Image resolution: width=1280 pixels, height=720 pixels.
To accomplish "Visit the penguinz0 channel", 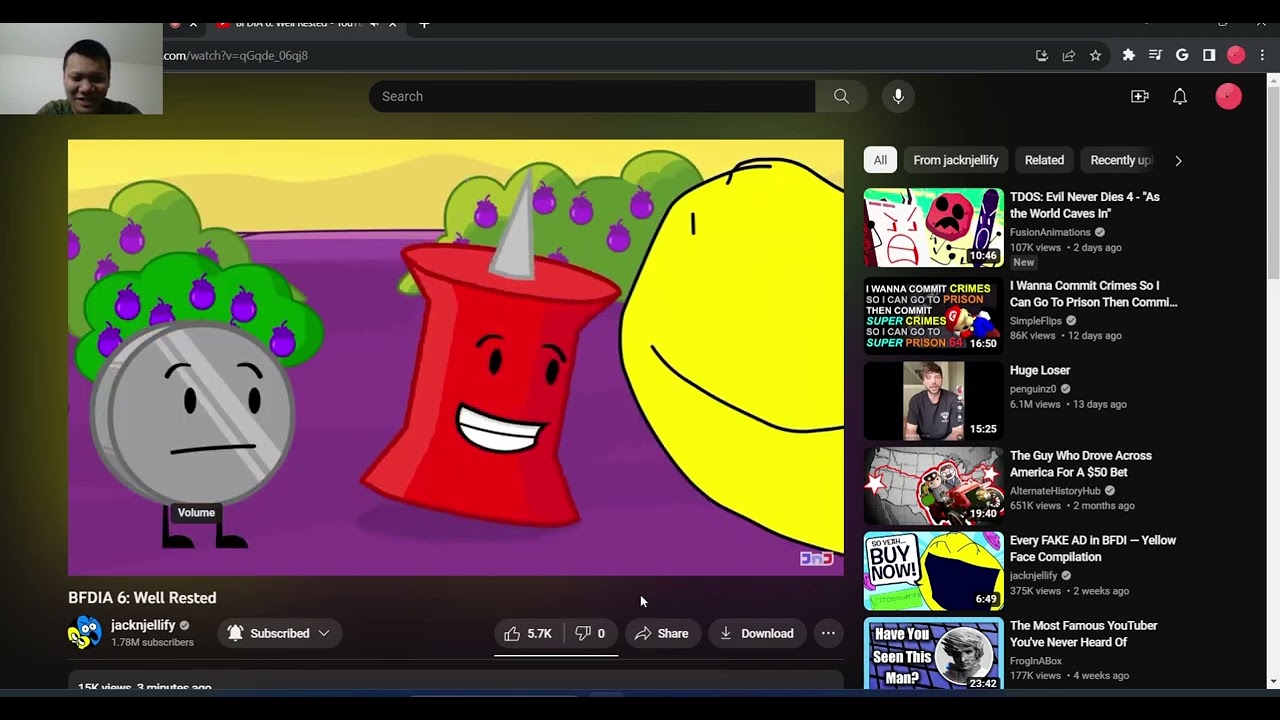I will 1033,389.
